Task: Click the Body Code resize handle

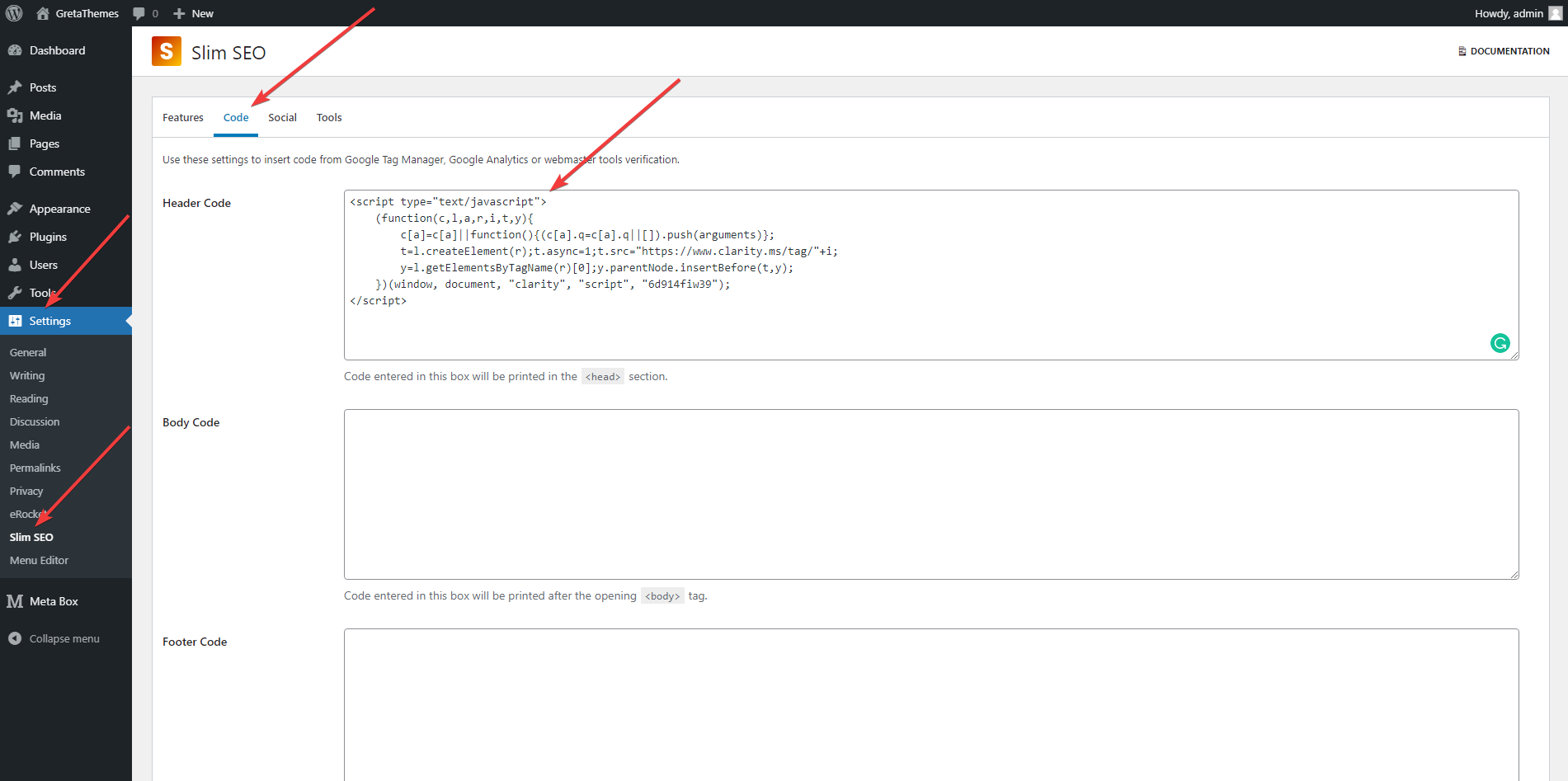Action: [x=1514, y=574]
